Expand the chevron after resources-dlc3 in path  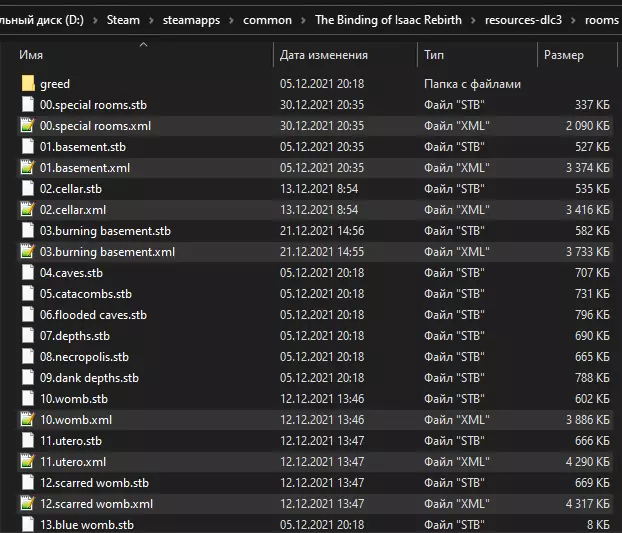(x=574, y=20)
